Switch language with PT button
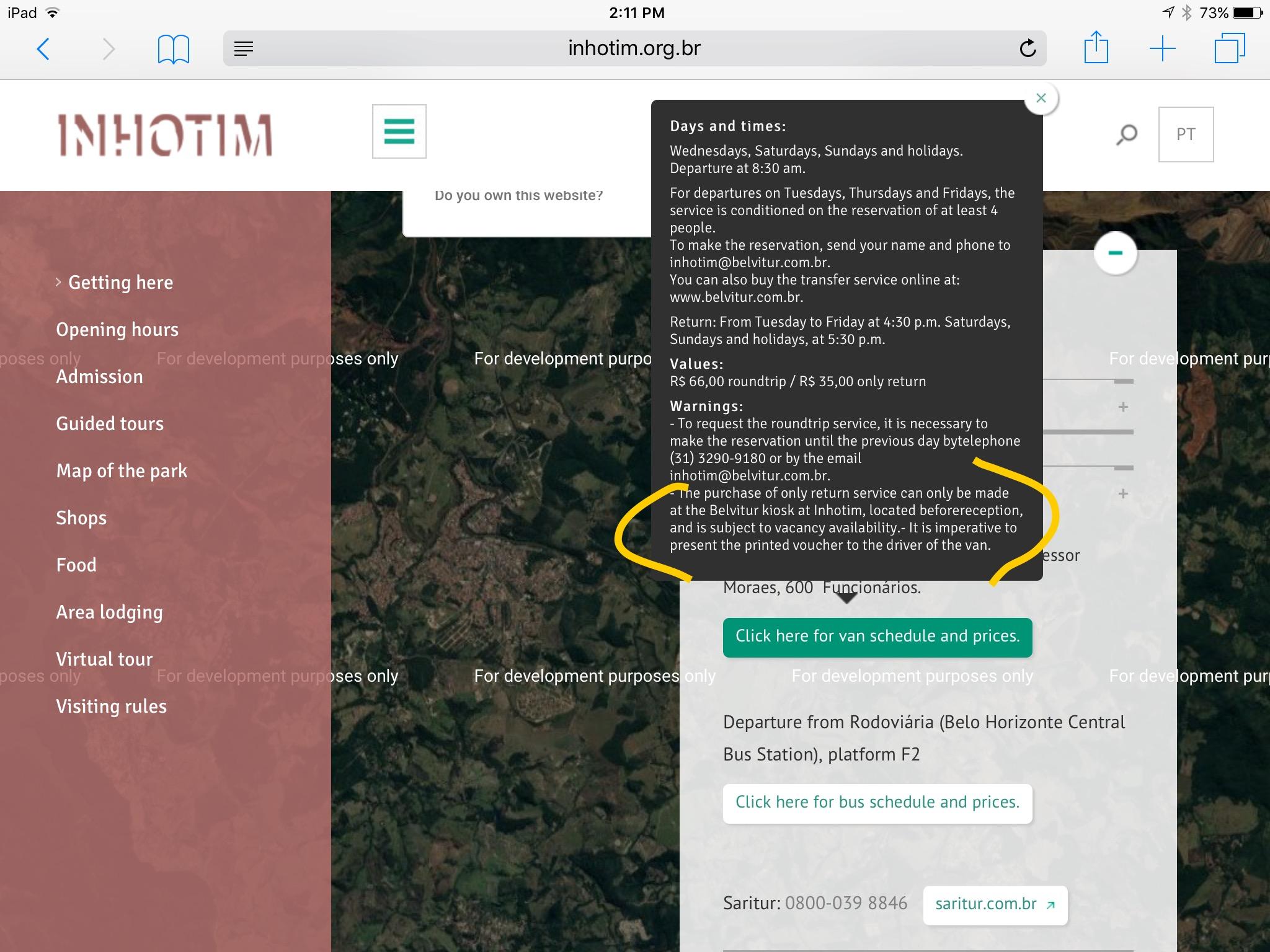1270x952 pixels. [x=1186, y=134]
